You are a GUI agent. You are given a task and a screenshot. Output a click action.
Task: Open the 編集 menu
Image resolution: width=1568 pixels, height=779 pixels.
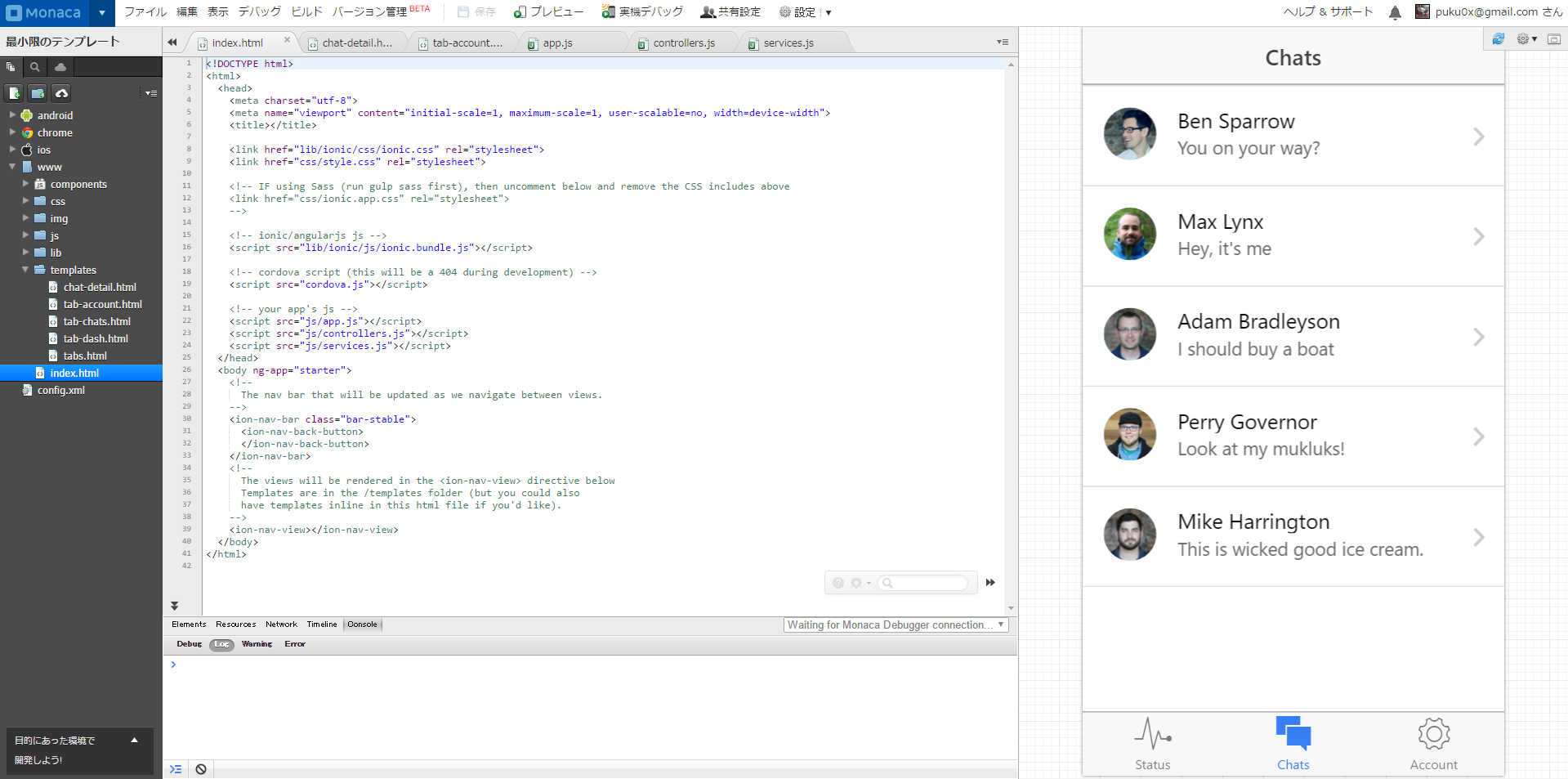(x=187, y=12)
